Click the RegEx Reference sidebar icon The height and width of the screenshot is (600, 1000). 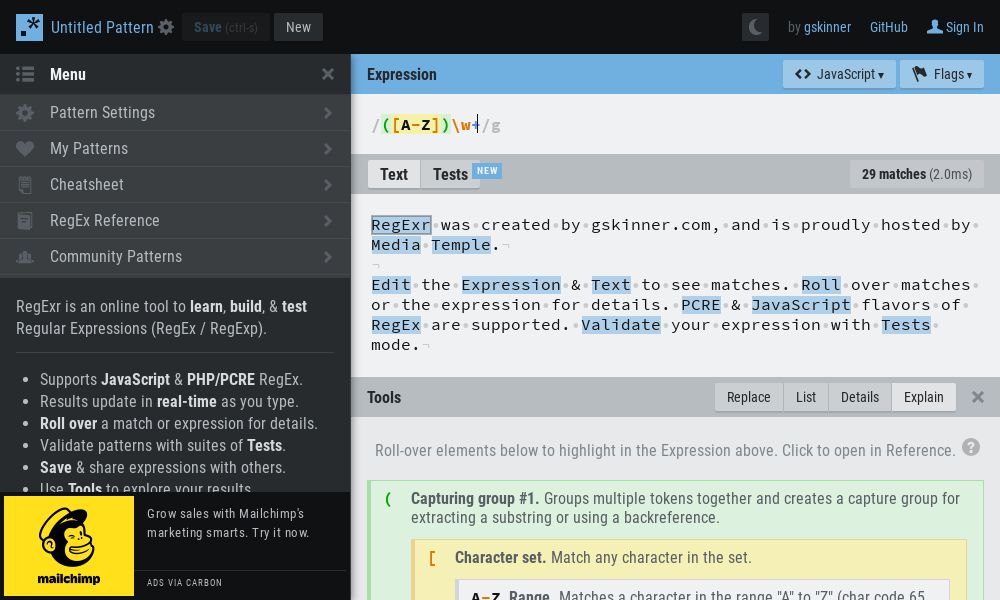tap(26, 220)
